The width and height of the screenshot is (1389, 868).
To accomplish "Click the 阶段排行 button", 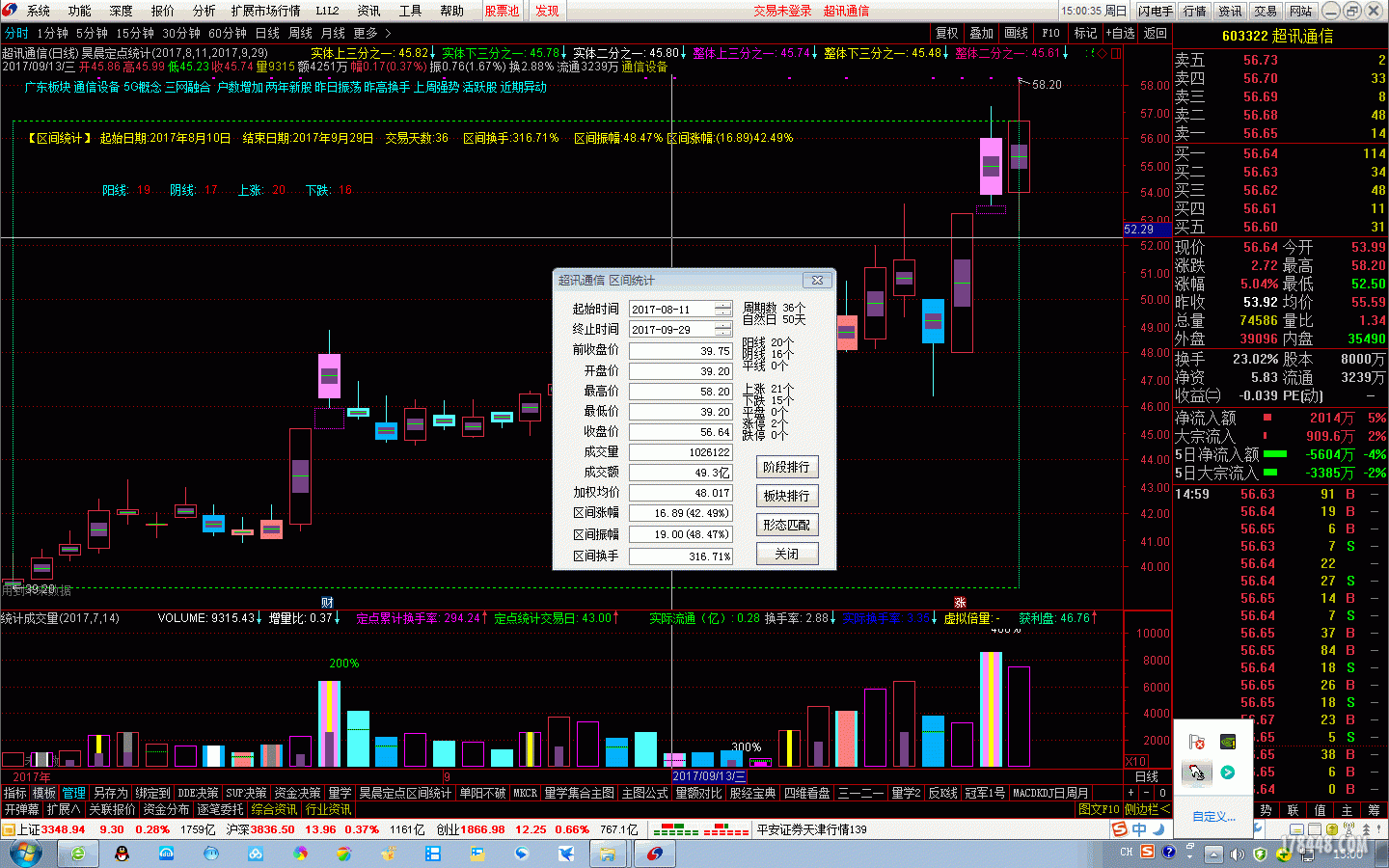I will (x=786, y=467).
